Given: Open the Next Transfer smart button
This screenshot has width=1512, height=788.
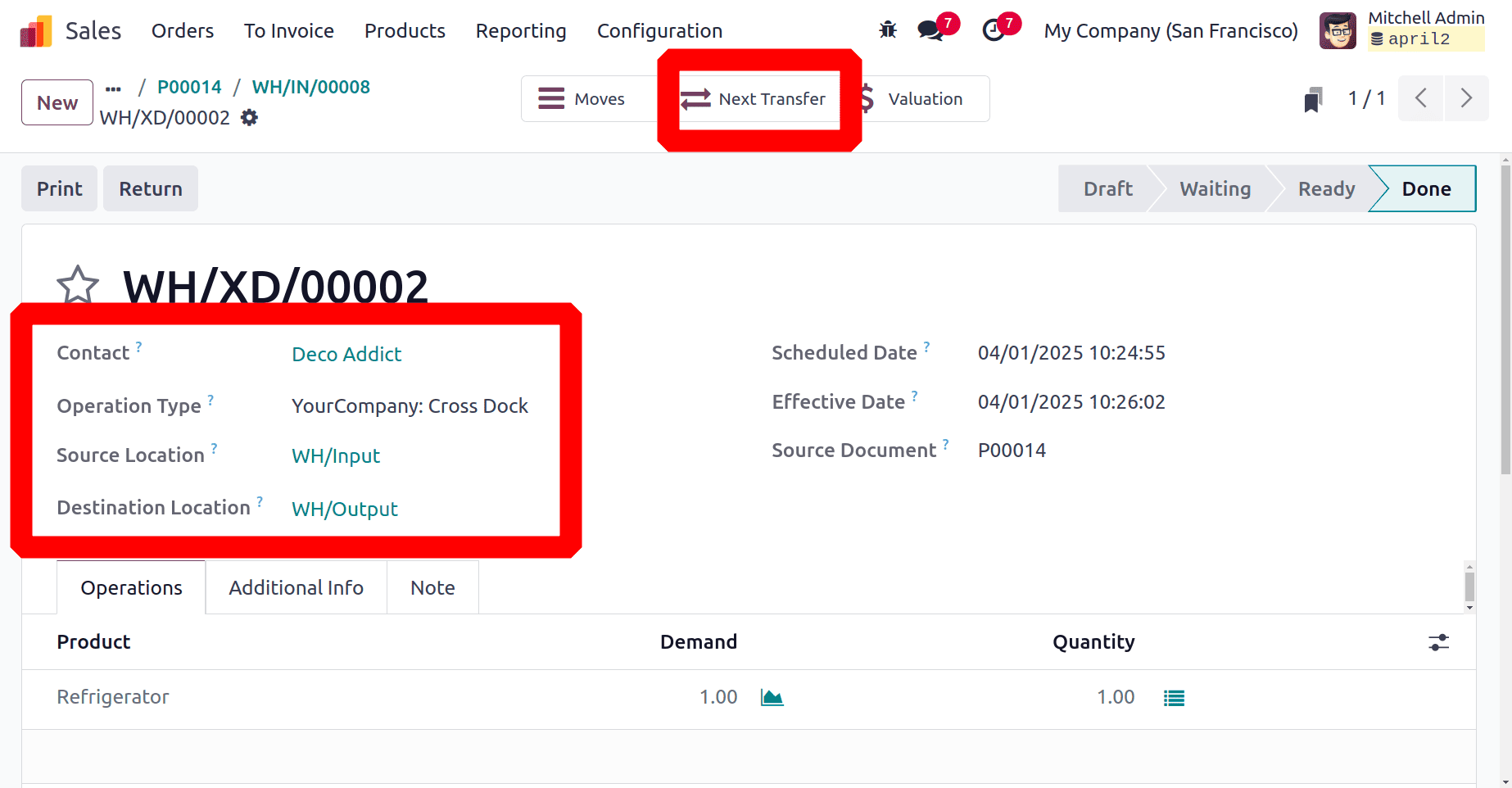Looking at the screenshot, I should 759,99.
